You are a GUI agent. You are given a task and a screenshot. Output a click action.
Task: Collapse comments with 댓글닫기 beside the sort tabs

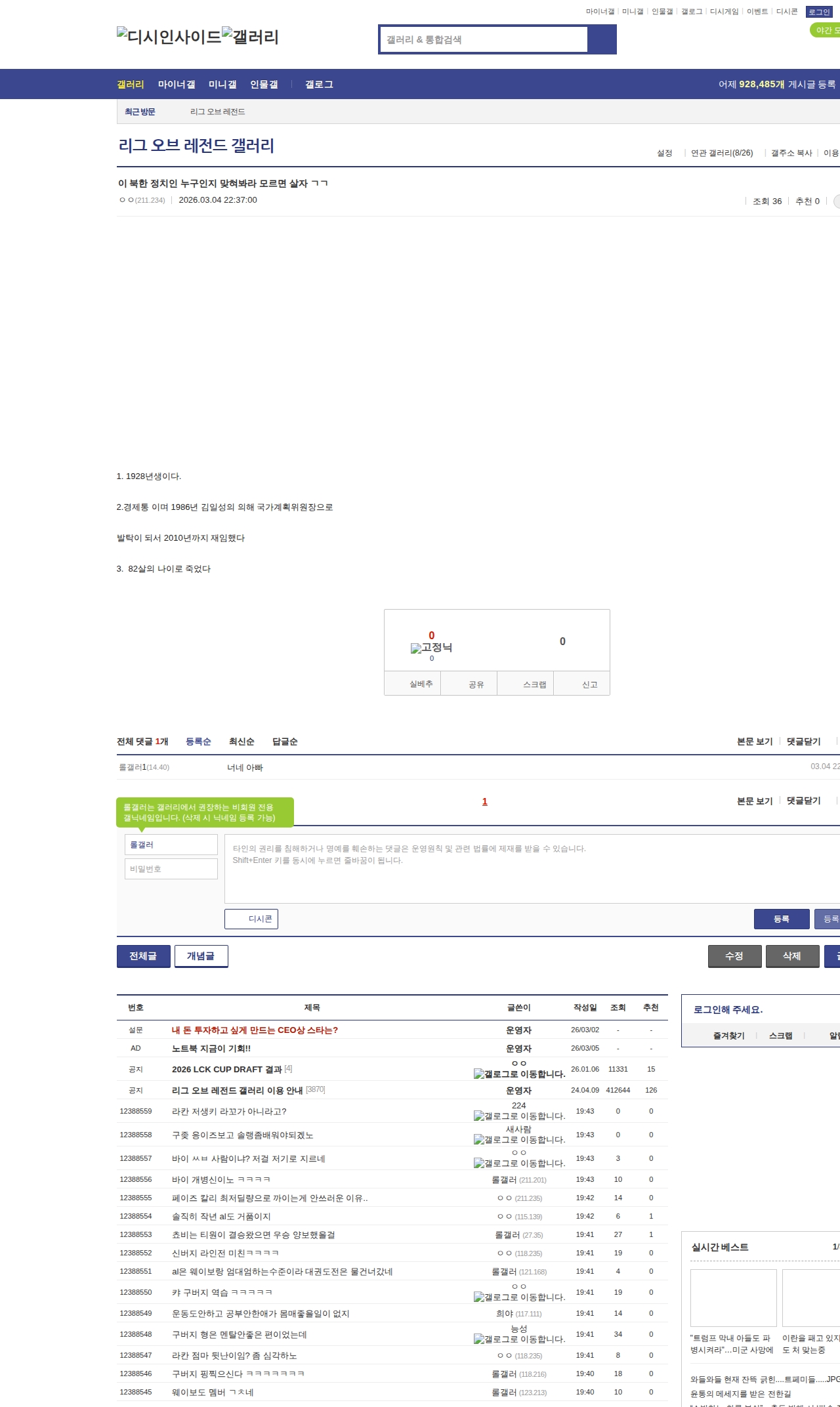(804, 742)
